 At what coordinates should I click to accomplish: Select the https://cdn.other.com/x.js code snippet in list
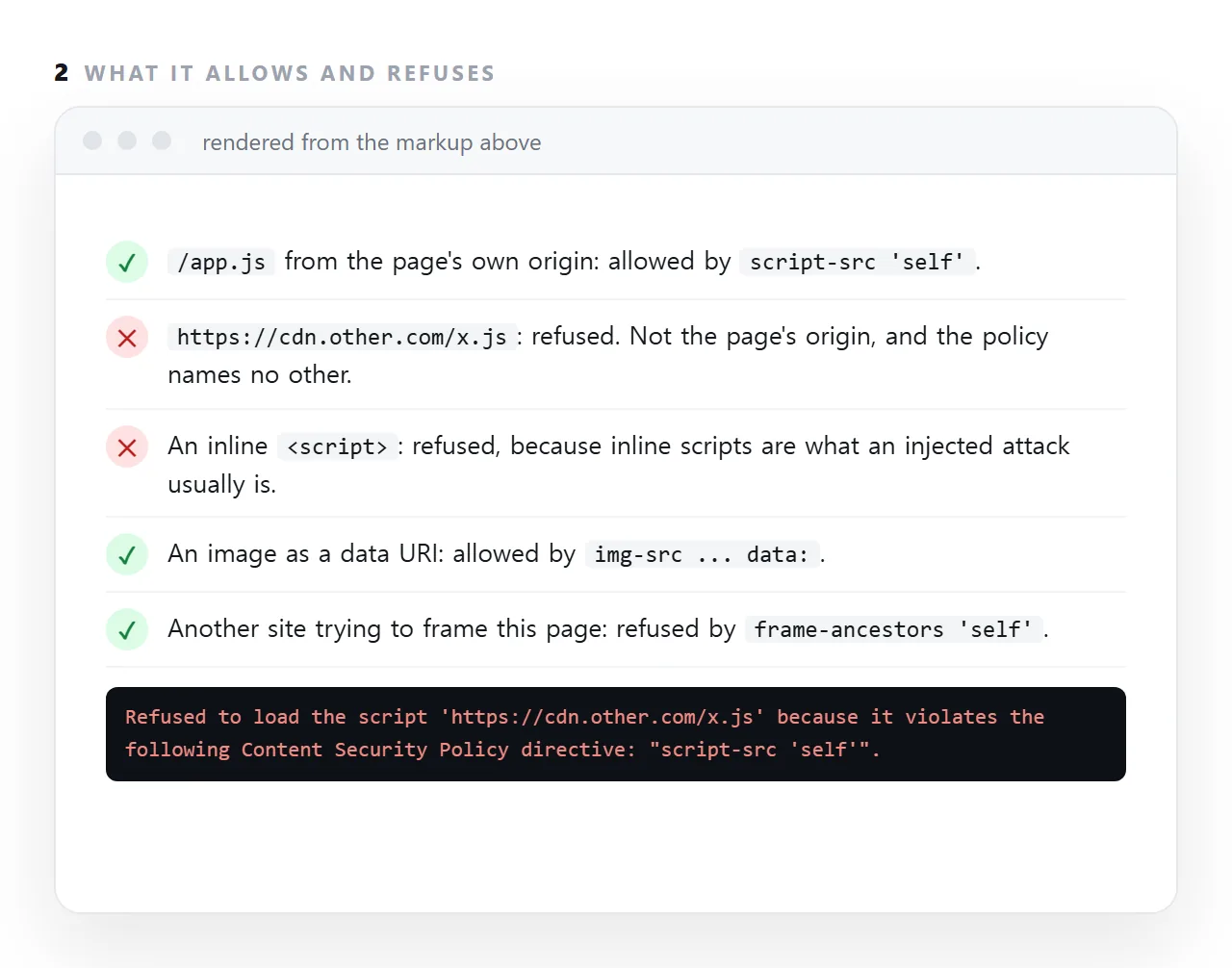coord(342,337)
